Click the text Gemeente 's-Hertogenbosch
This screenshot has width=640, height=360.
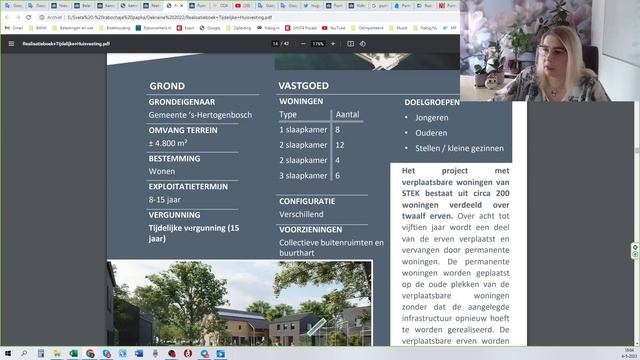pyautogui.click(x=200, y=115)
